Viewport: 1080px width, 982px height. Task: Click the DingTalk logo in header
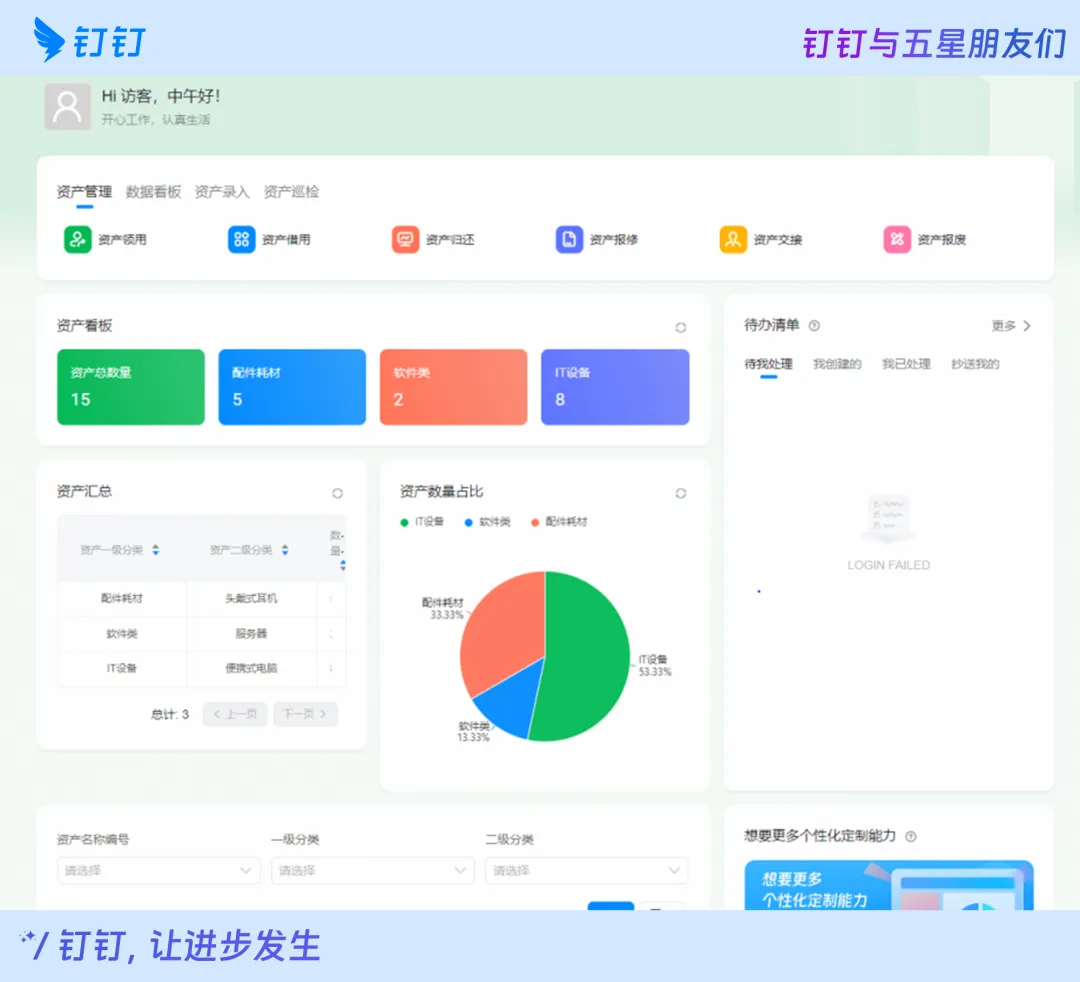click(x=90, y=40)
